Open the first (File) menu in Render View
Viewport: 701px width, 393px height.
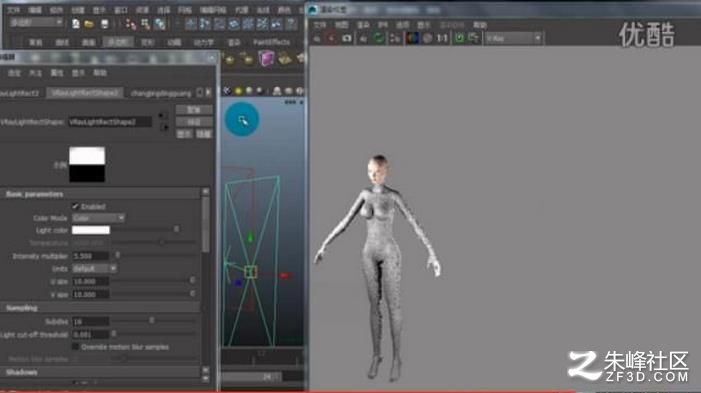[320, 25]
